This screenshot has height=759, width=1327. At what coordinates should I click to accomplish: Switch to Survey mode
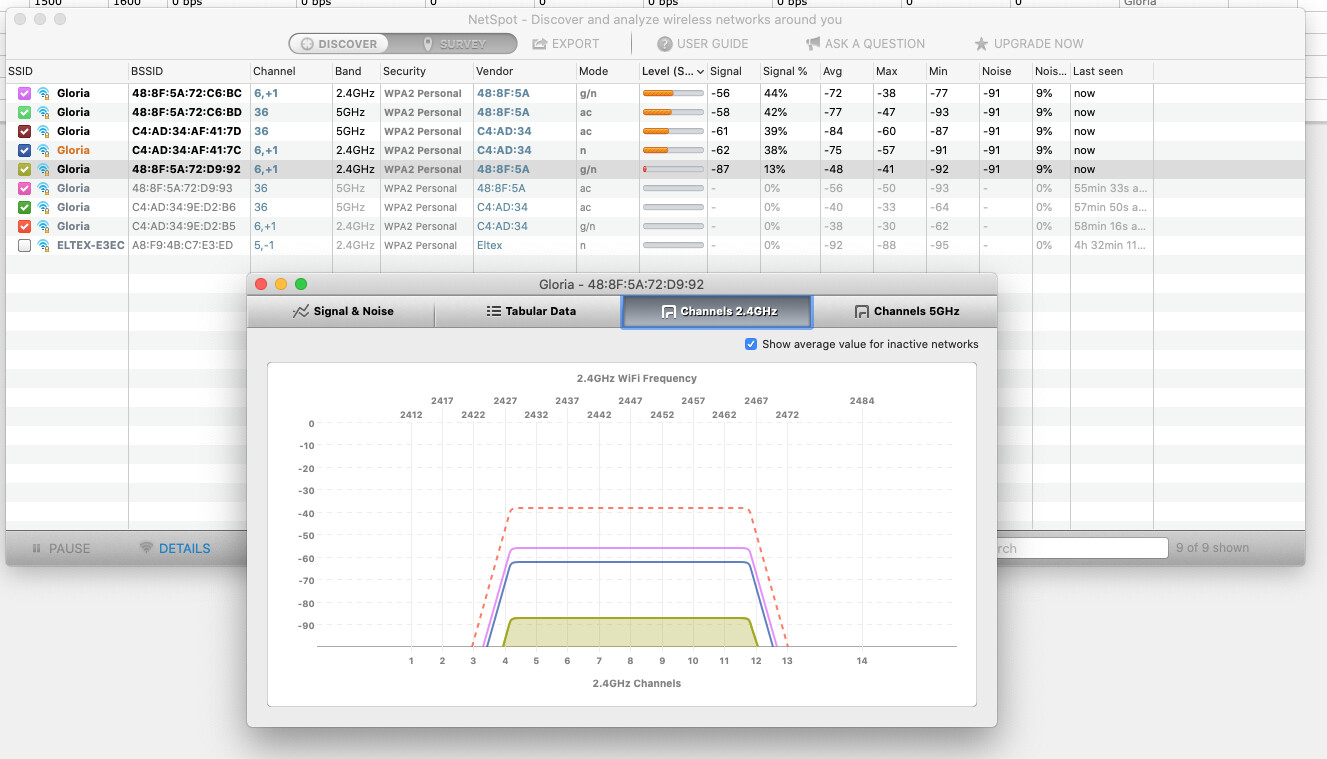[x=453, y=44]
